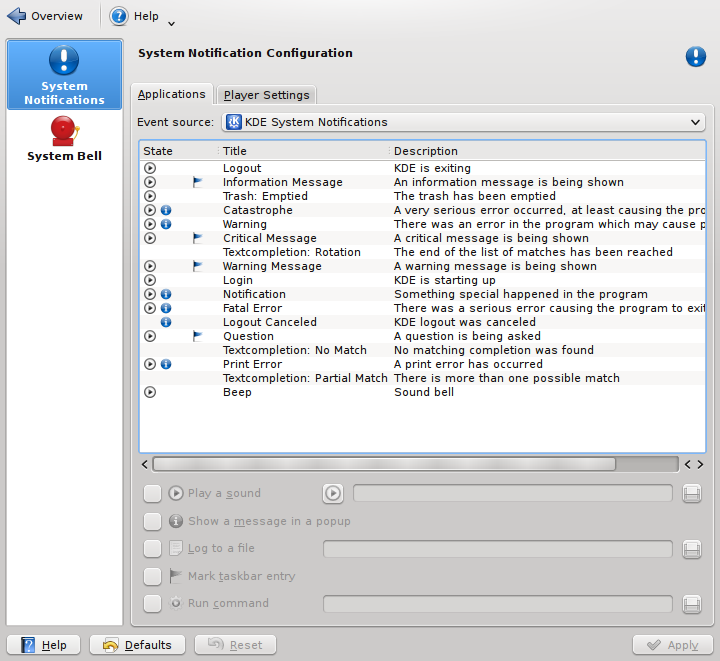Screen dimensions: 720x661
Task: Toggle Show a message in a popup
Action: (152, 521)
